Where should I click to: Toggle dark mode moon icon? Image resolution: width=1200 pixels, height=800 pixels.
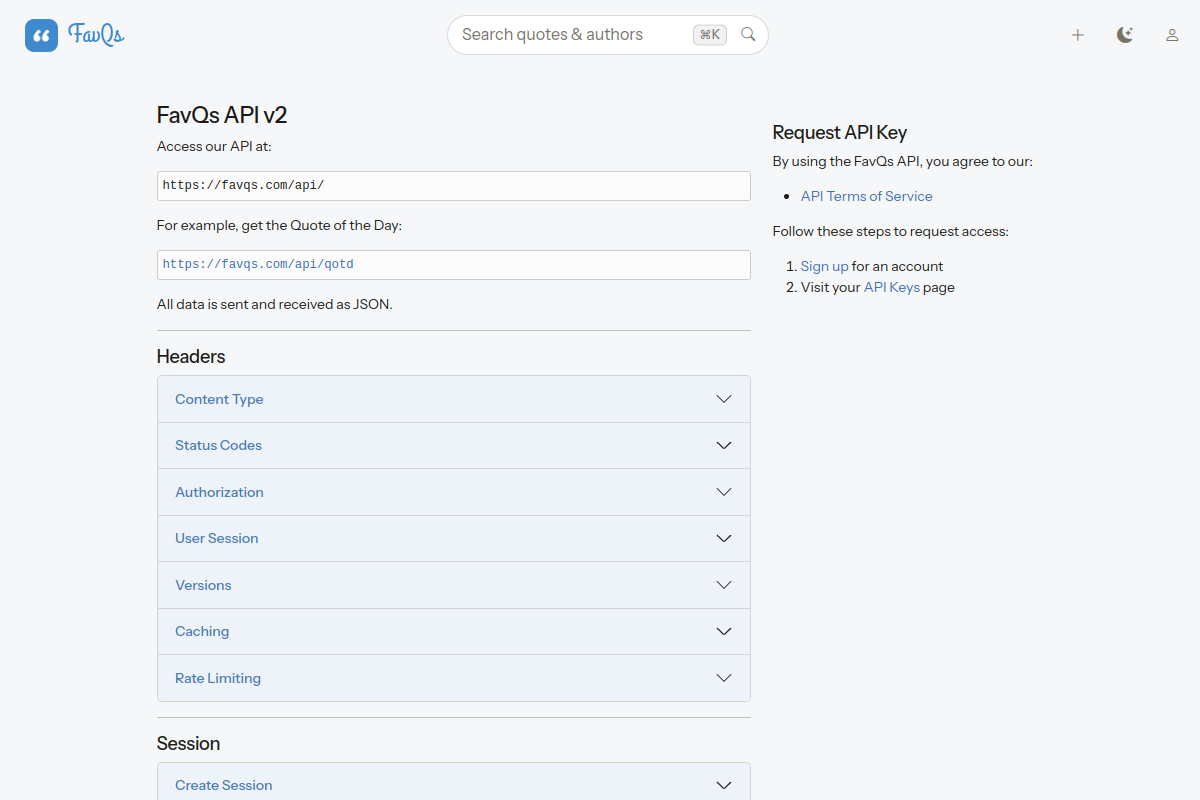pos(1125,35)
